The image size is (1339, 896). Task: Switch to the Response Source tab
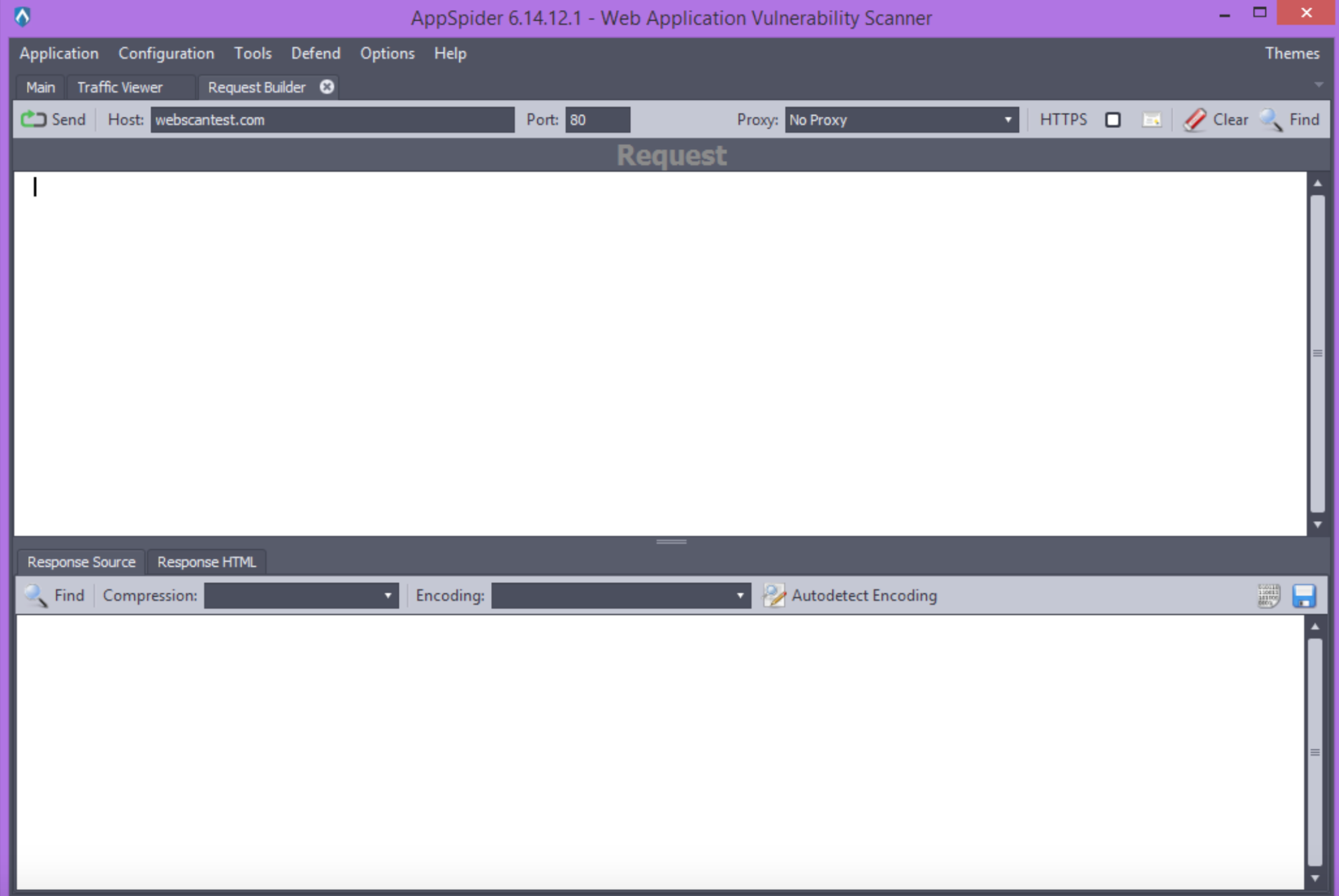coord(81,562)
